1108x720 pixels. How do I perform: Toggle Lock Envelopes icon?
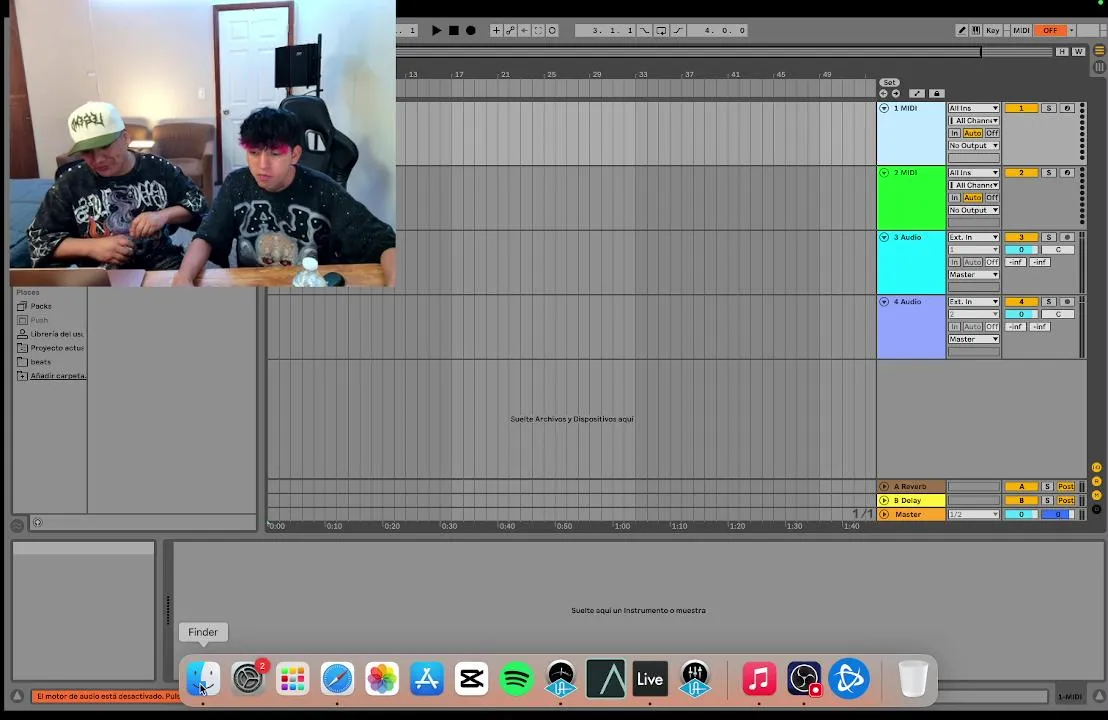936,93
